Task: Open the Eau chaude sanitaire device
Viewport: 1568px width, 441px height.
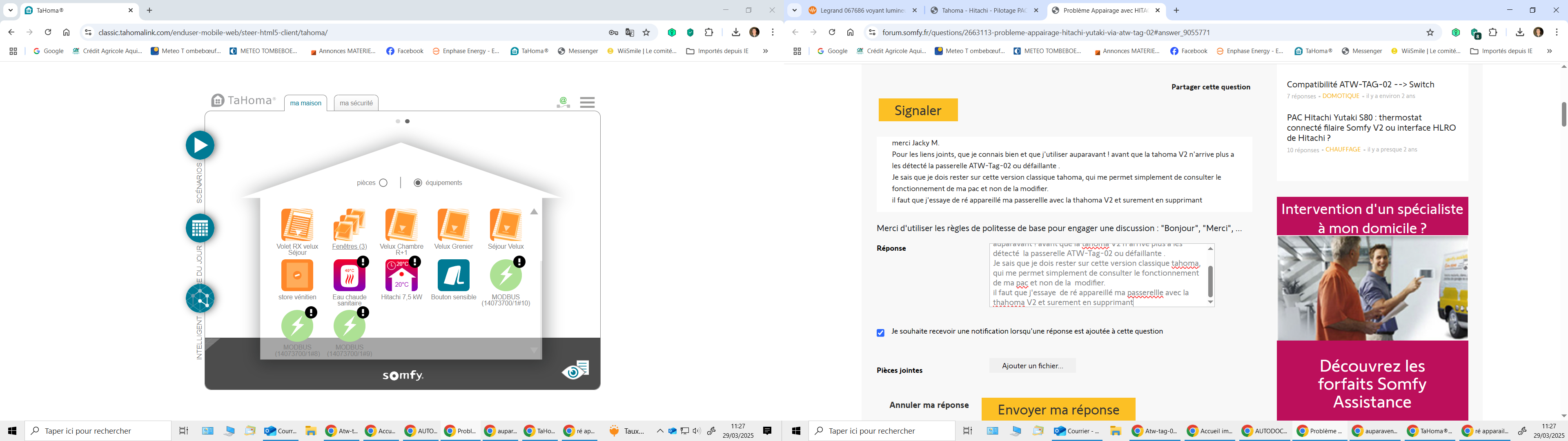Action: click(x=350, y=275)
